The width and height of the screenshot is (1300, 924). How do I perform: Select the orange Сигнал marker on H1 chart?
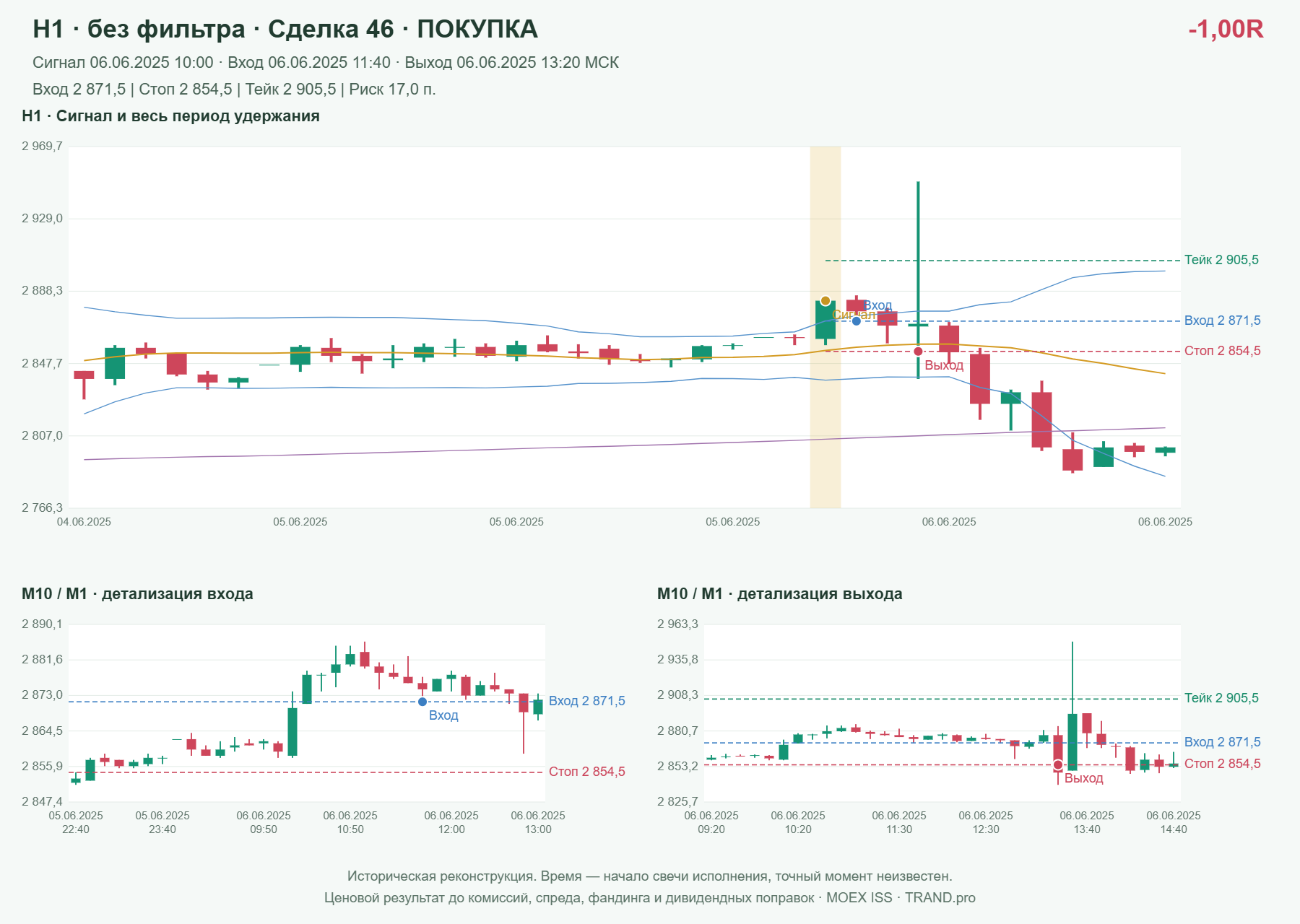(x=825, y=301)
